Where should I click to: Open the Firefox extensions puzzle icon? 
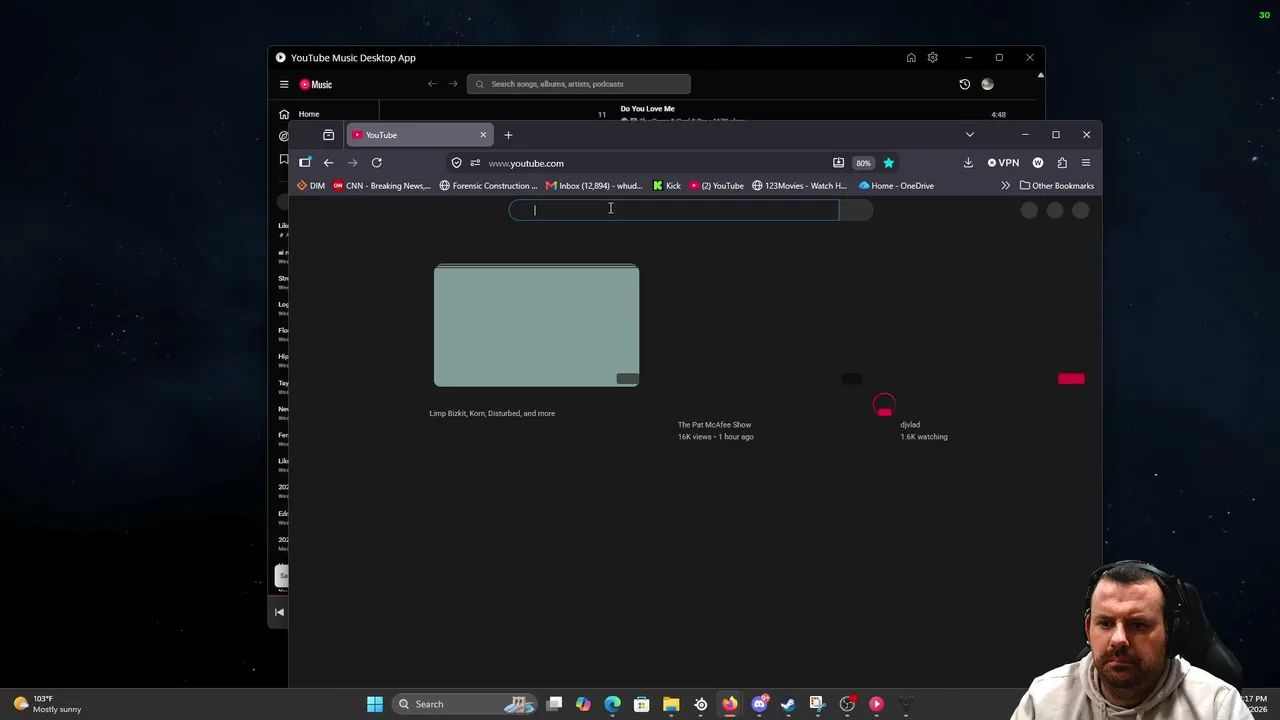(1062, 163)
